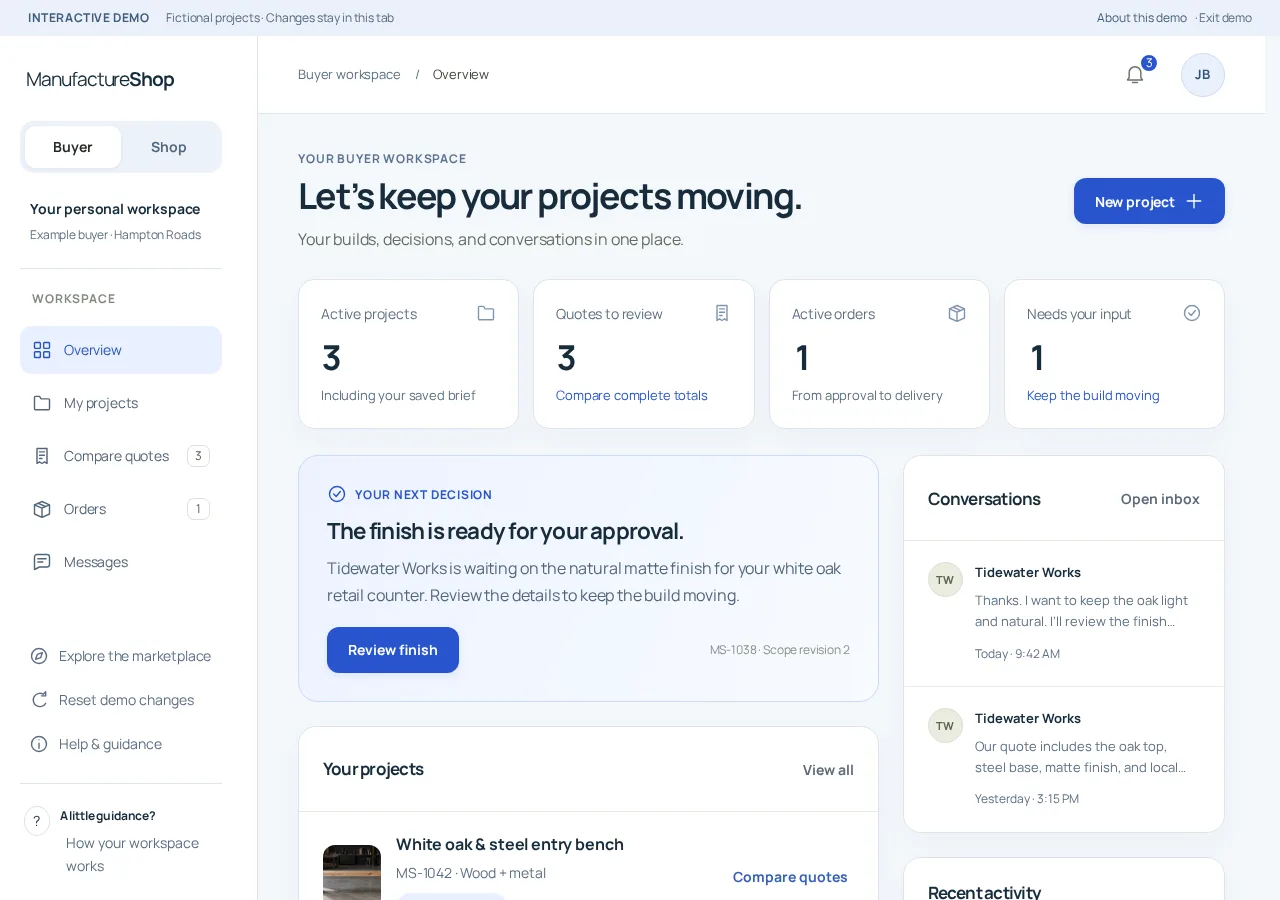1280x900 pixels.
Task: Click the Buyer workspace breadcrumb
Action: (x=349, y=74)
